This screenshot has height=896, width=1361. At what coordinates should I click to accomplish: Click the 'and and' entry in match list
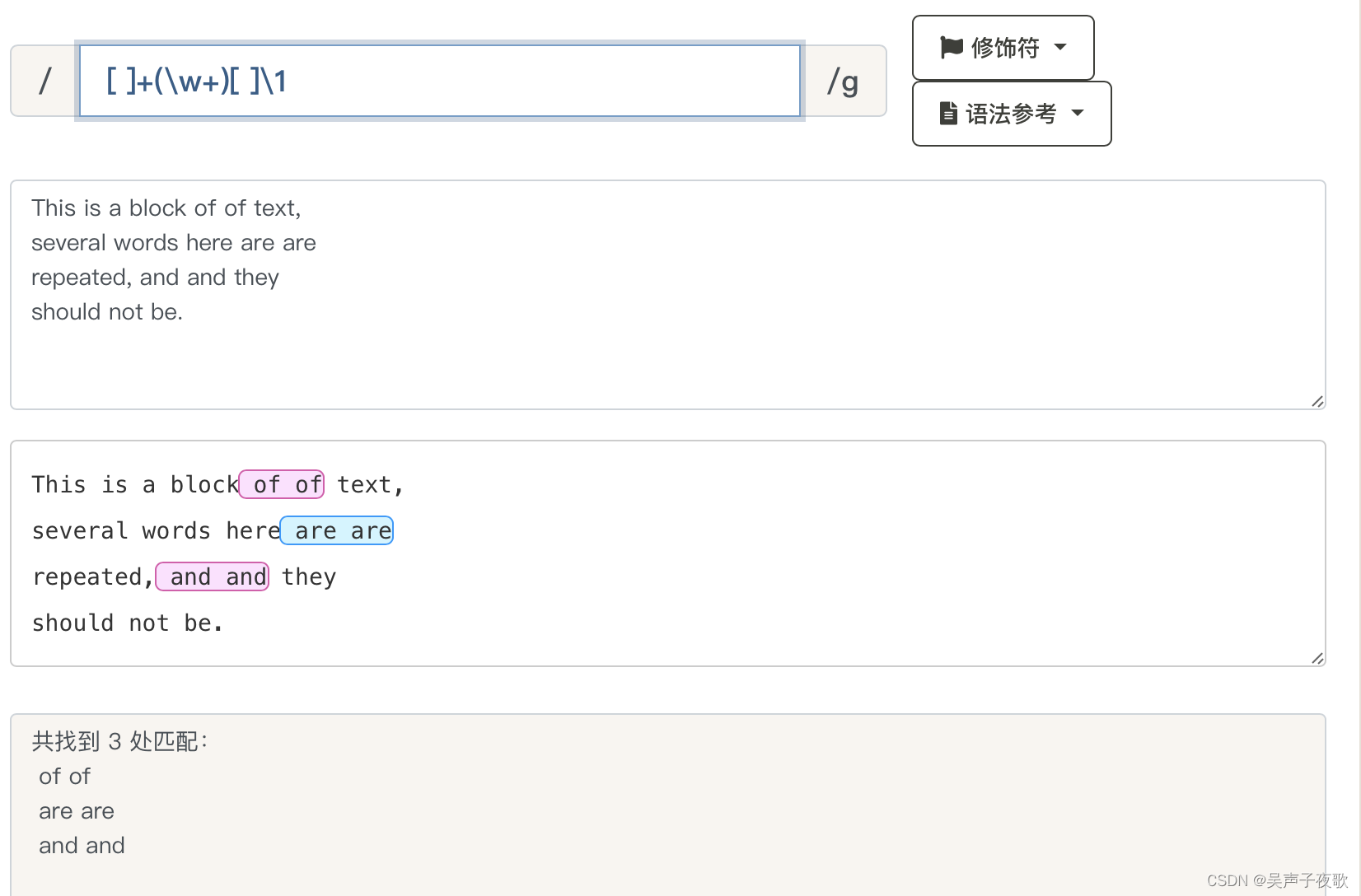(82, 846)
